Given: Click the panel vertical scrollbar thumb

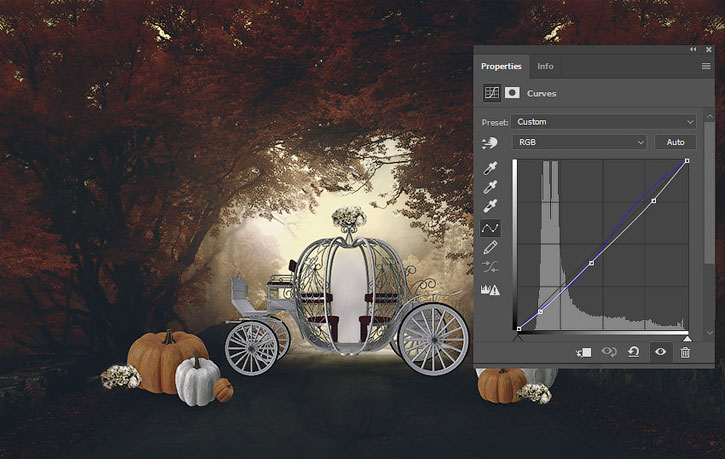Looking at the screenshot, I should click(709, 193).
